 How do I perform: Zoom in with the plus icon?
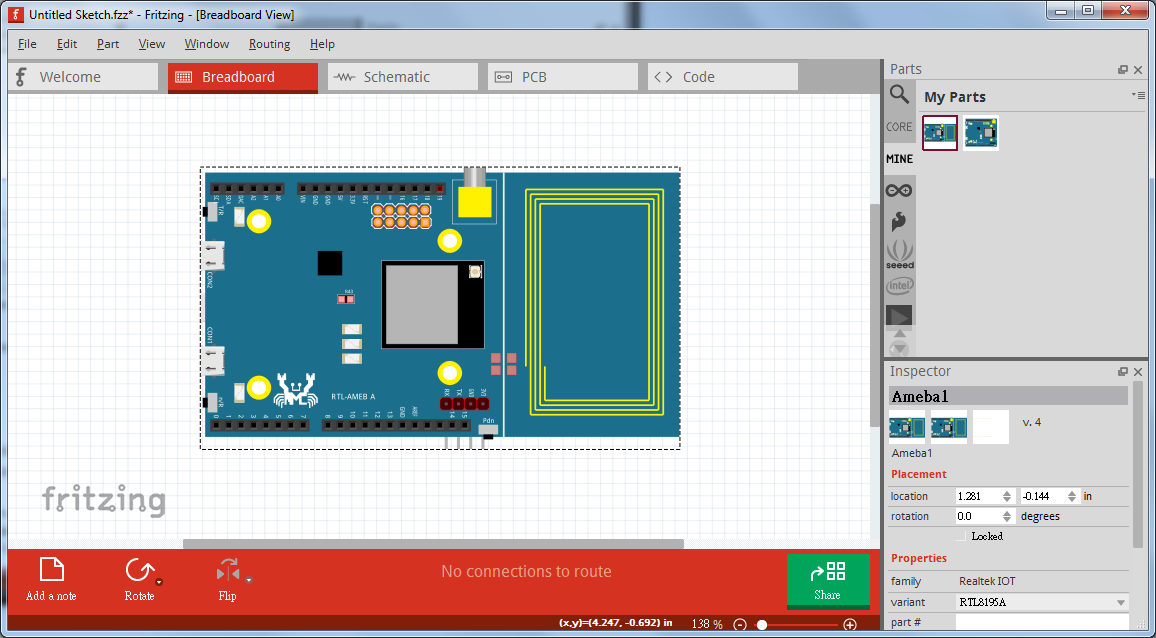(x=850, y=625)
